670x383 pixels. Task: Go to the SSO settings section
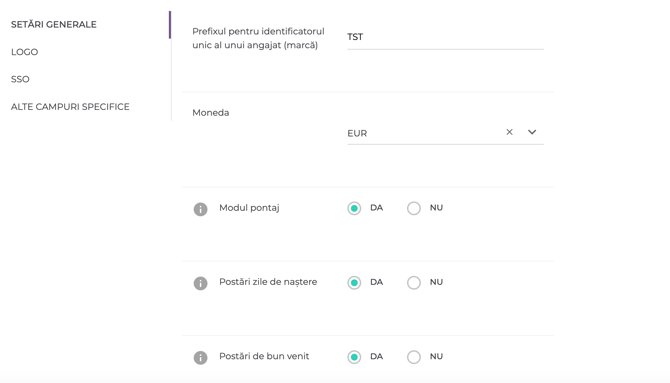[x=20, y=79]
